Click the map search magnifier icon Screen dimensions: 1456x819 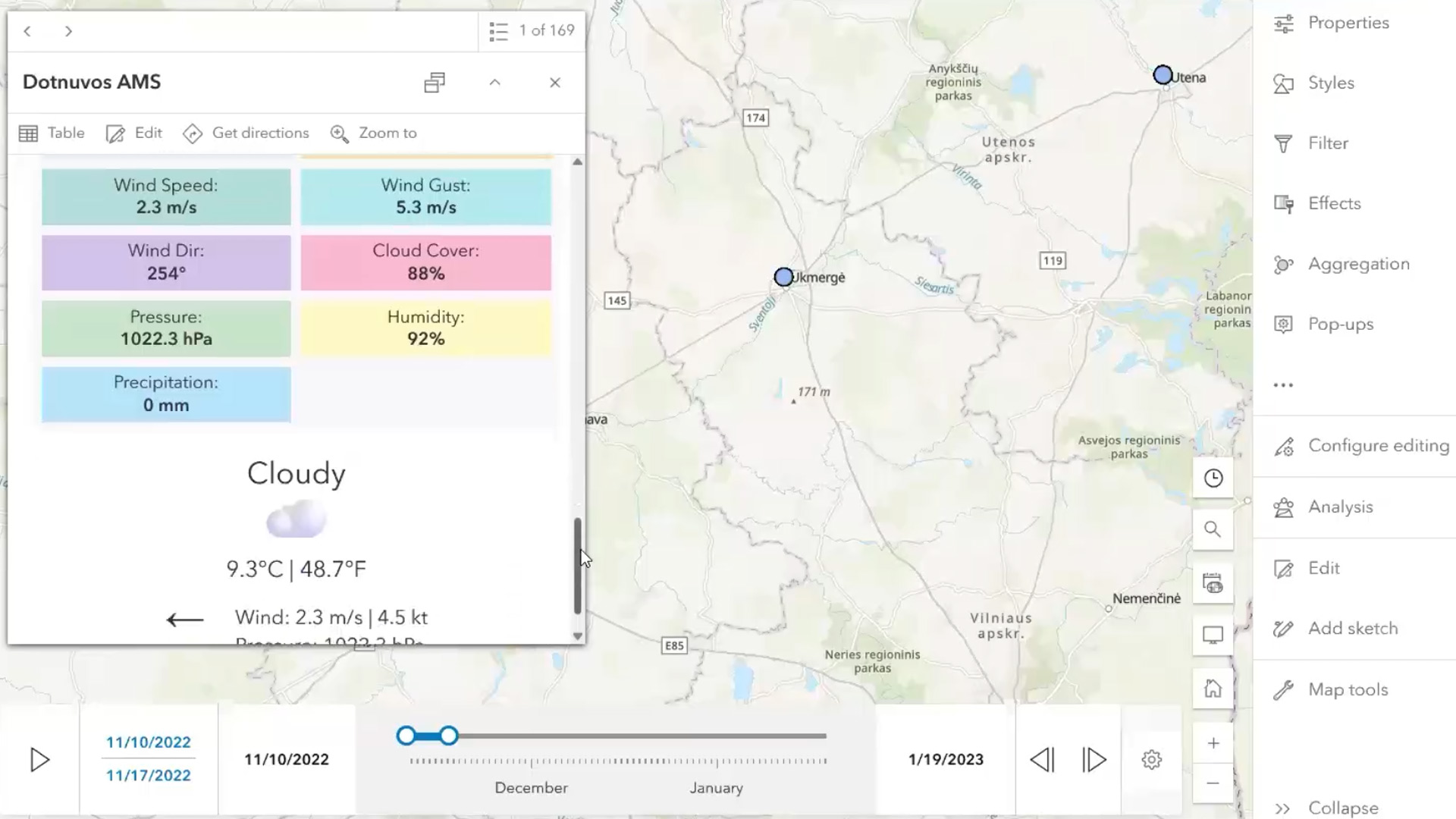point(1213,529)
